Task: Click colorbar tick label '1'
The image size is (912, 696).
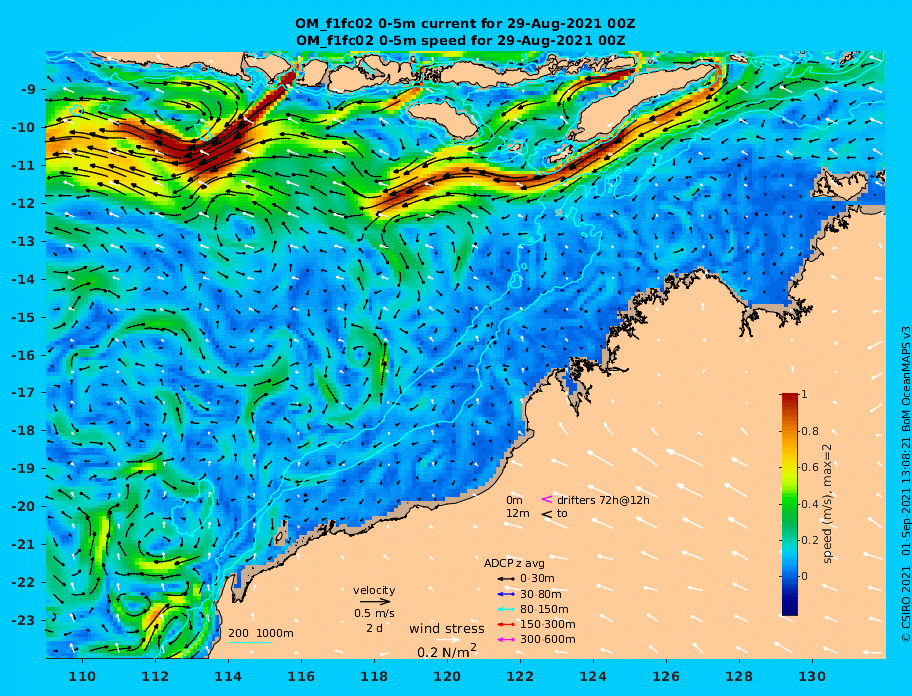Action: (x=804, y=395)
